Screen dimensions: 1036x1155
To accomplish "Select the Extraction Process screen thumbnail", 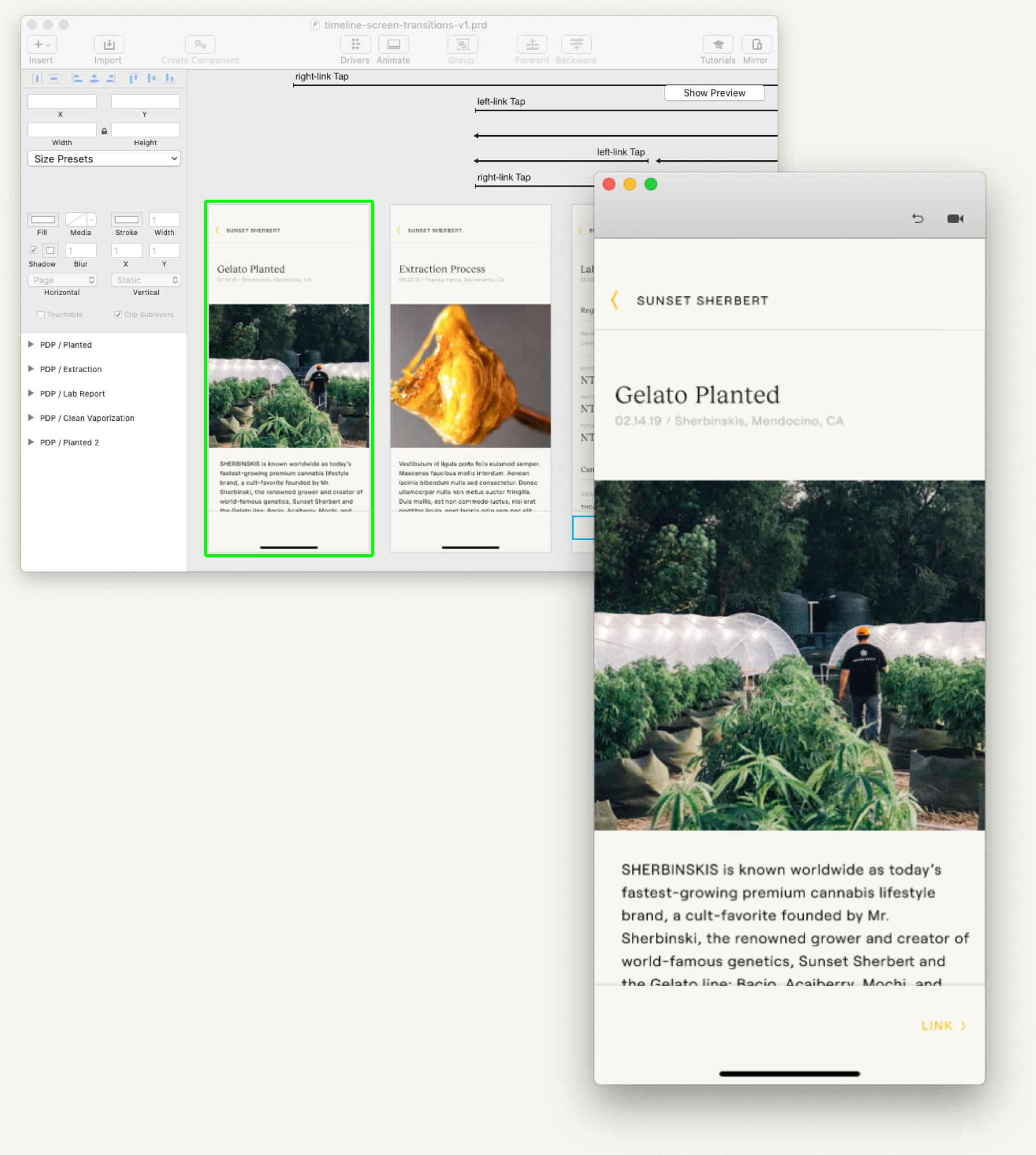I will (x=471, y=378).
